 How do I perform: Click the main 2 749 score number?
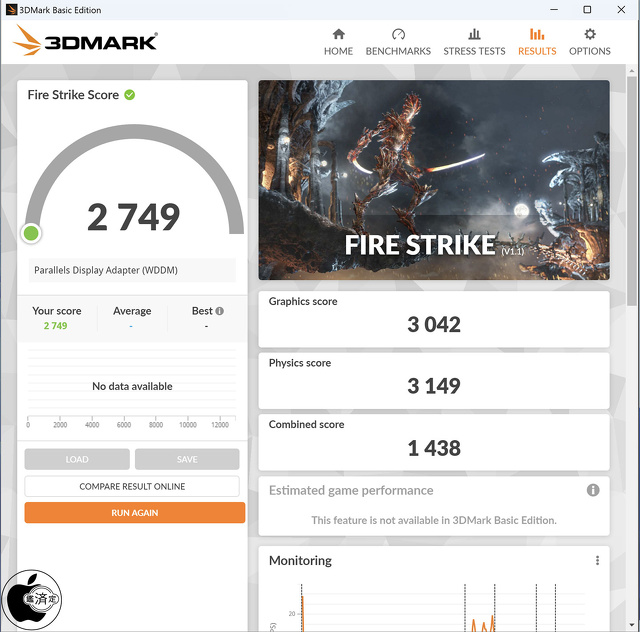(x=133, y=217)
